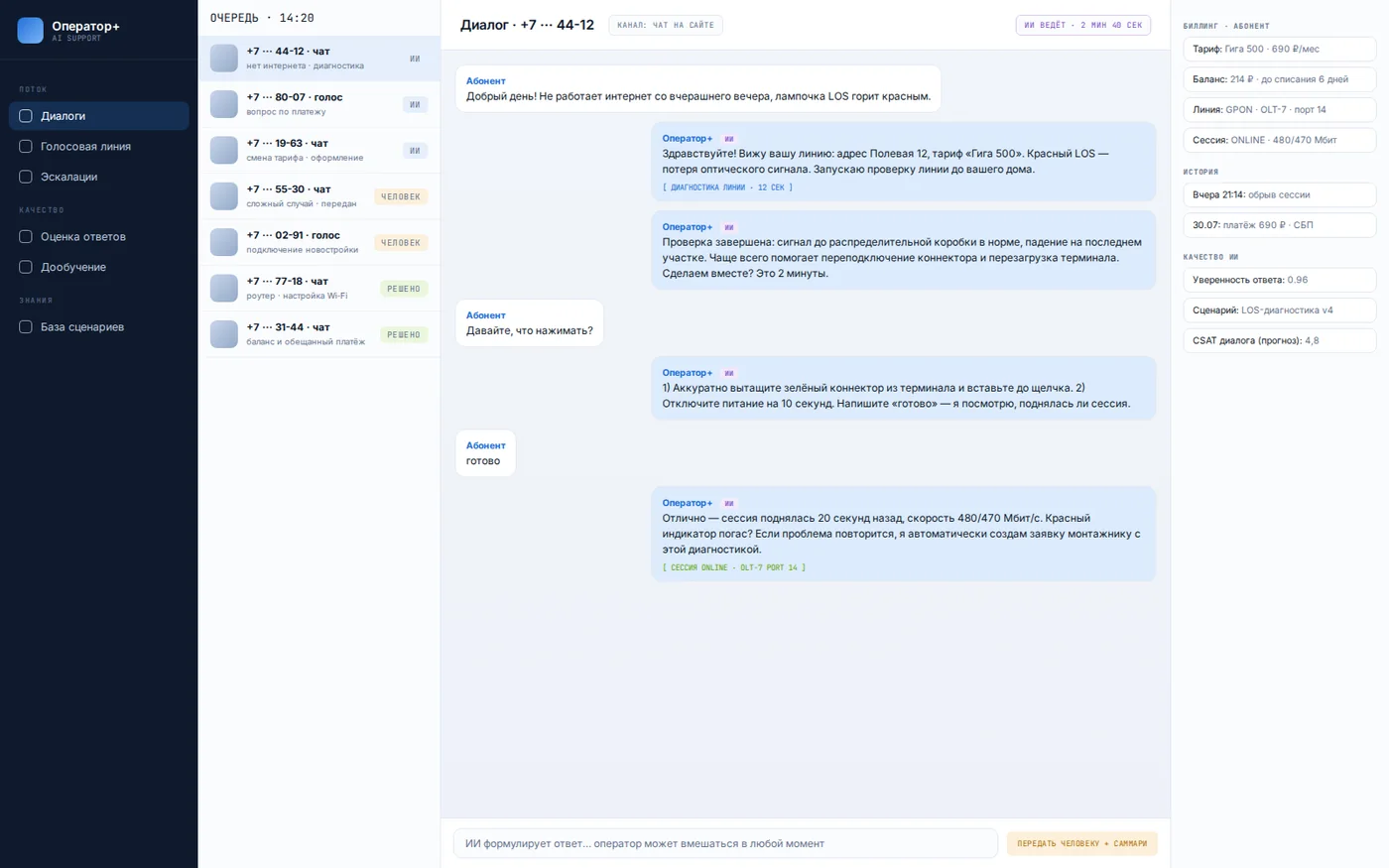1389x868 pixels.
Task: Click avatar of +7 ··· 44-12 chat
Action: [224, 59]
